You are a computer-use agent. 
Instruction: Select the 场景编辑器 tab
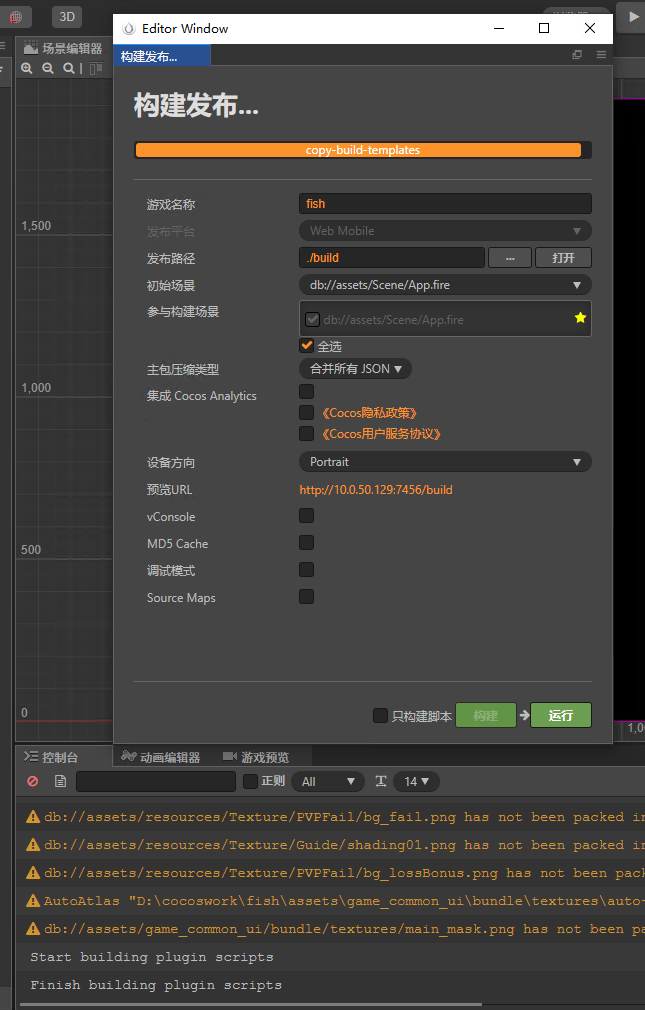[63, 48]
